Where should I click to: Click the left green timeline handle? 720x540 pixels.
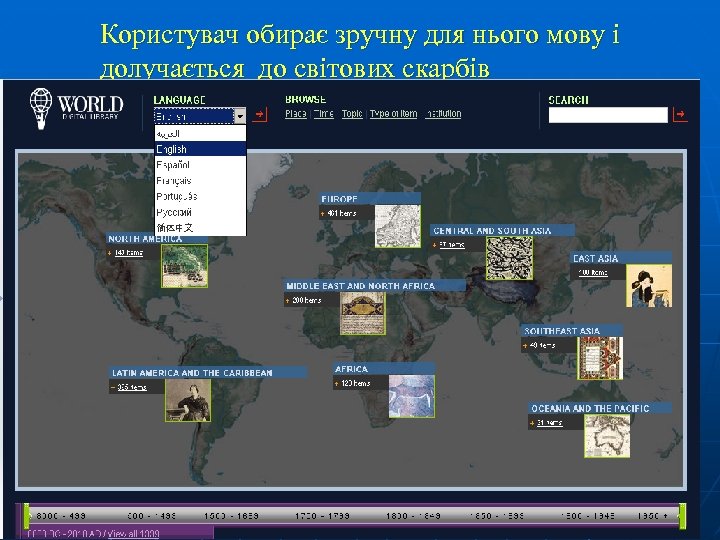click(27, 516)
